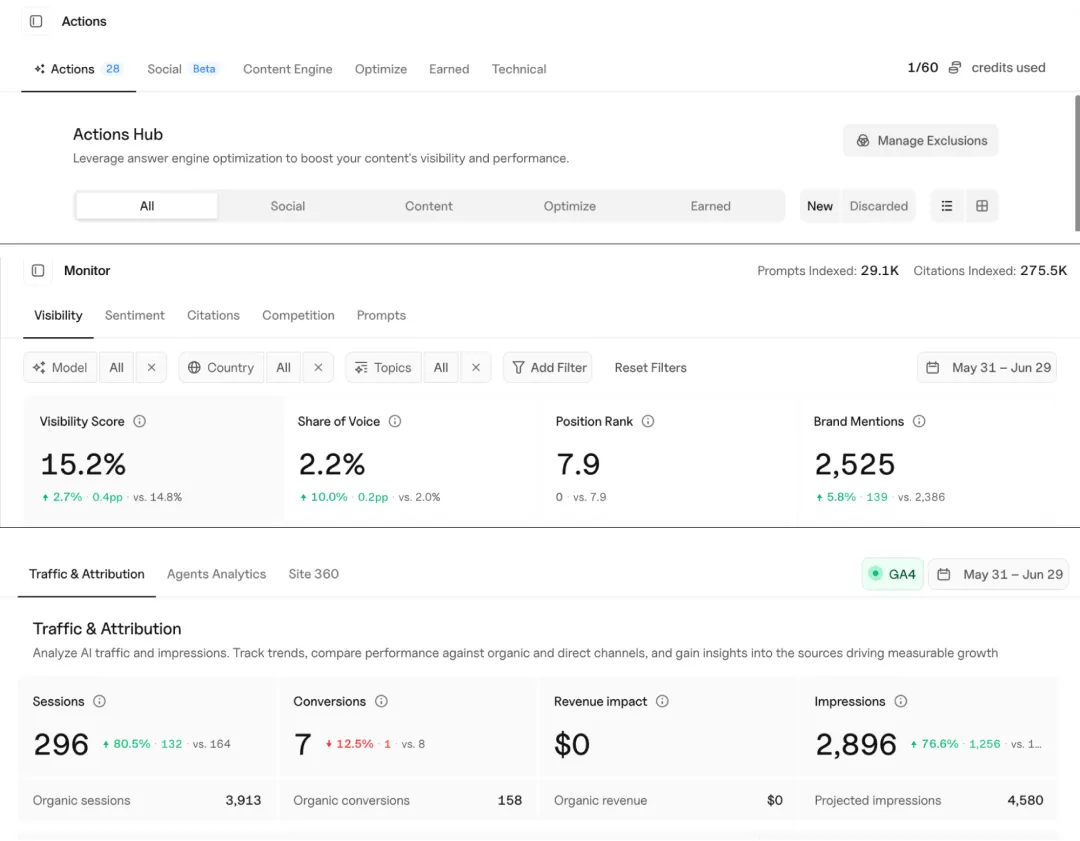This screenshot has height=841, width=1080.
Task: Switch to list view icon
Action: click(947, 206)
